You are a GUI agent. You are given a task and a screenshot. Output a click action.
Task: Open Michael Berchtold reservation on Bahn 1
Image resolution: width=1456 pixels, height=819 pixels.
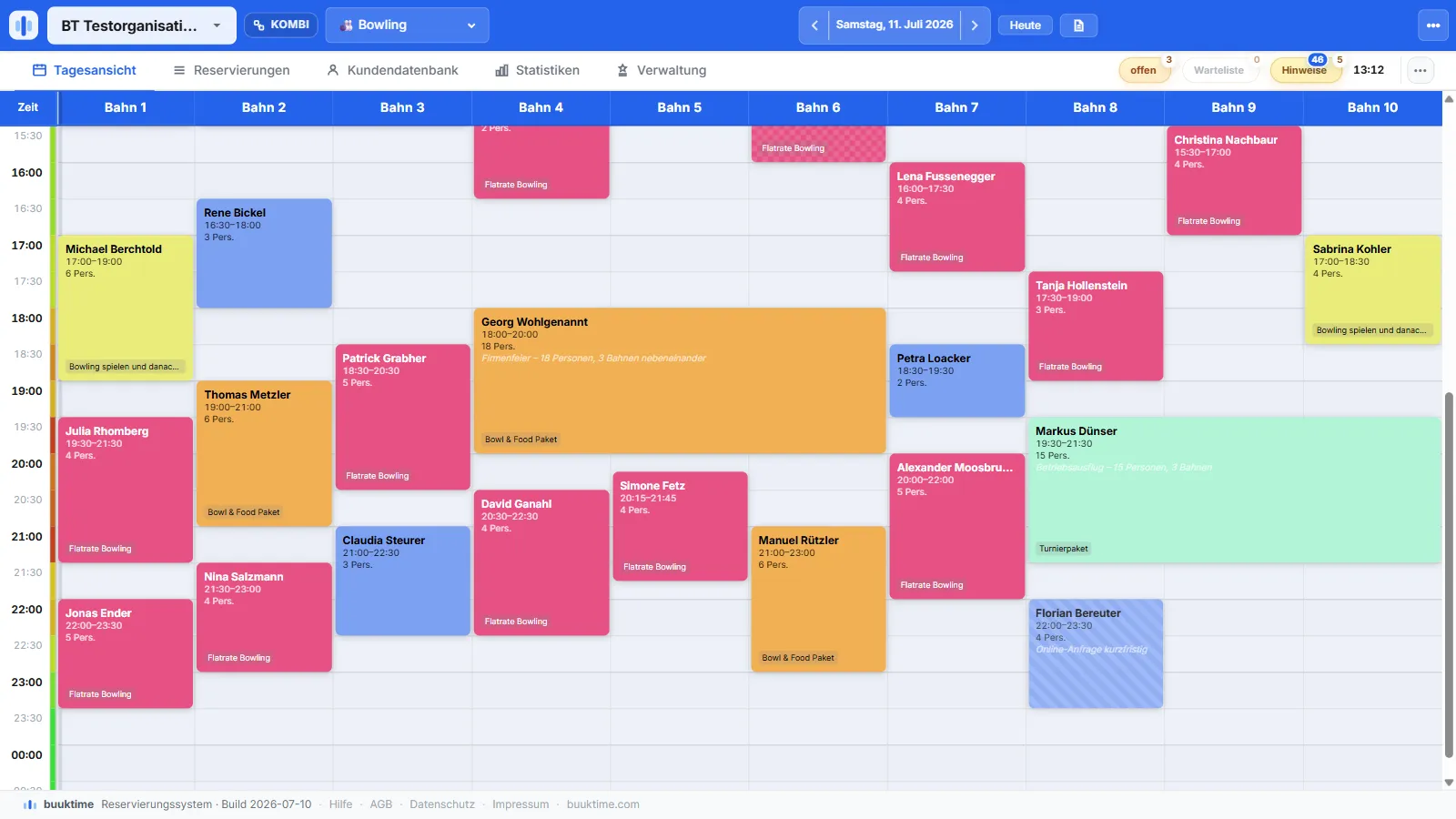click(x=126, y=308)
